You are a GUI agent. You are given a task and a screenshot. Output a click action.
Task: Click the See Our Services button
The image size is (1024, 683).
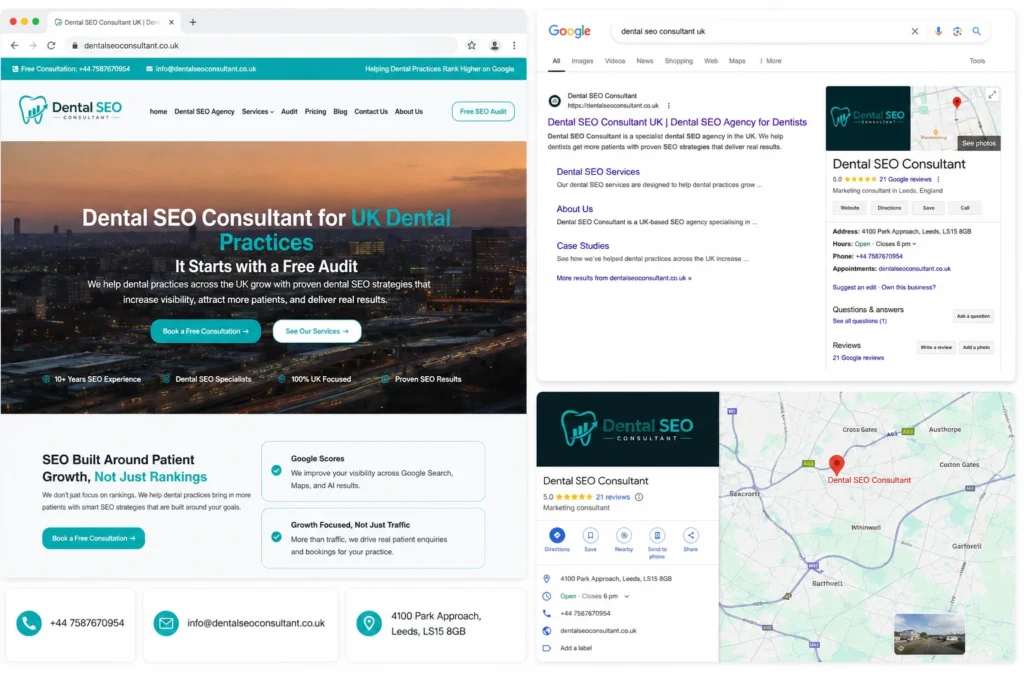click(x=317, y=331)
